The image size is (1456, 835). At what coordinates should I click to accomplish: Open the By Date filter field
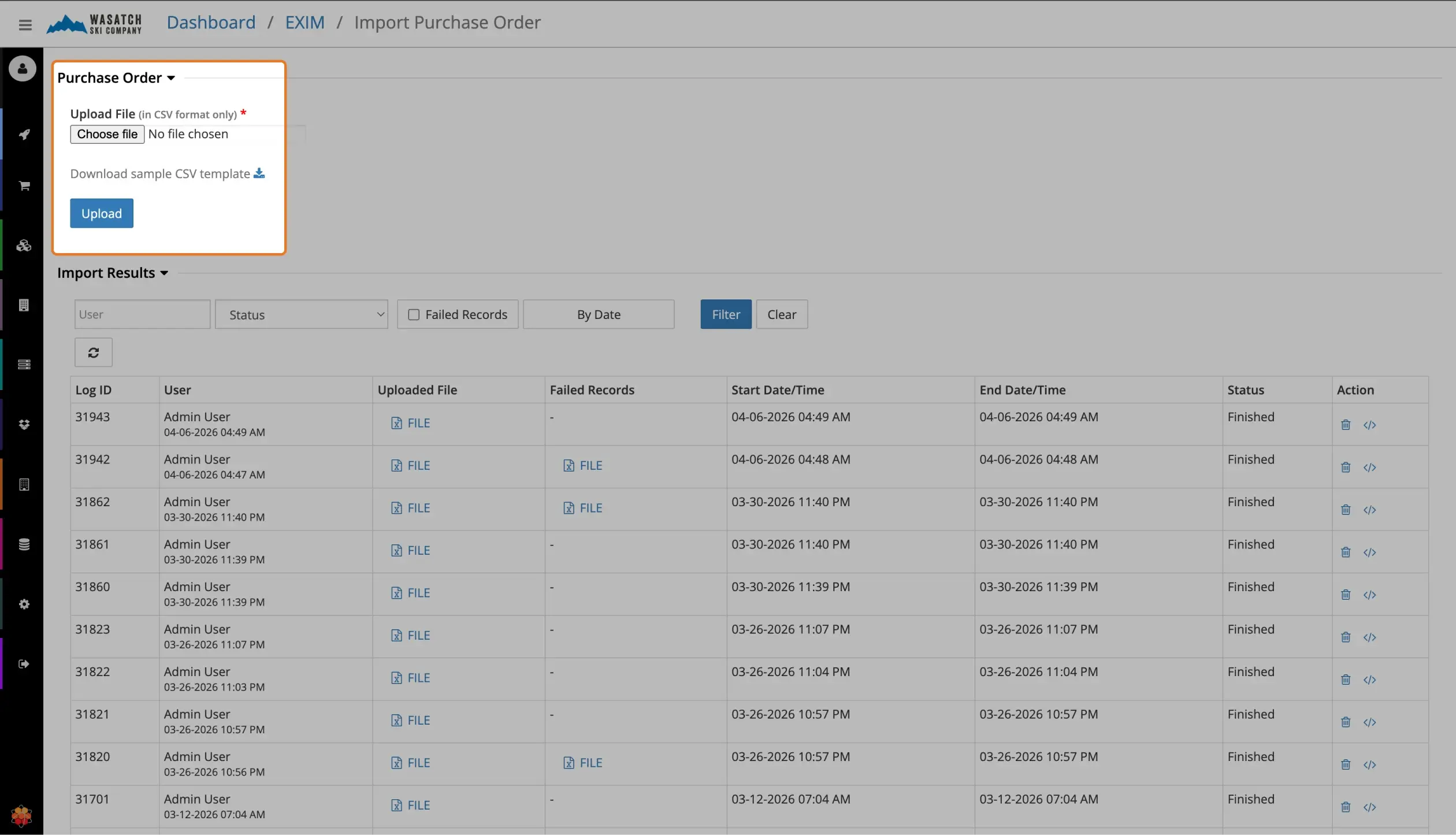click(599, 314)
